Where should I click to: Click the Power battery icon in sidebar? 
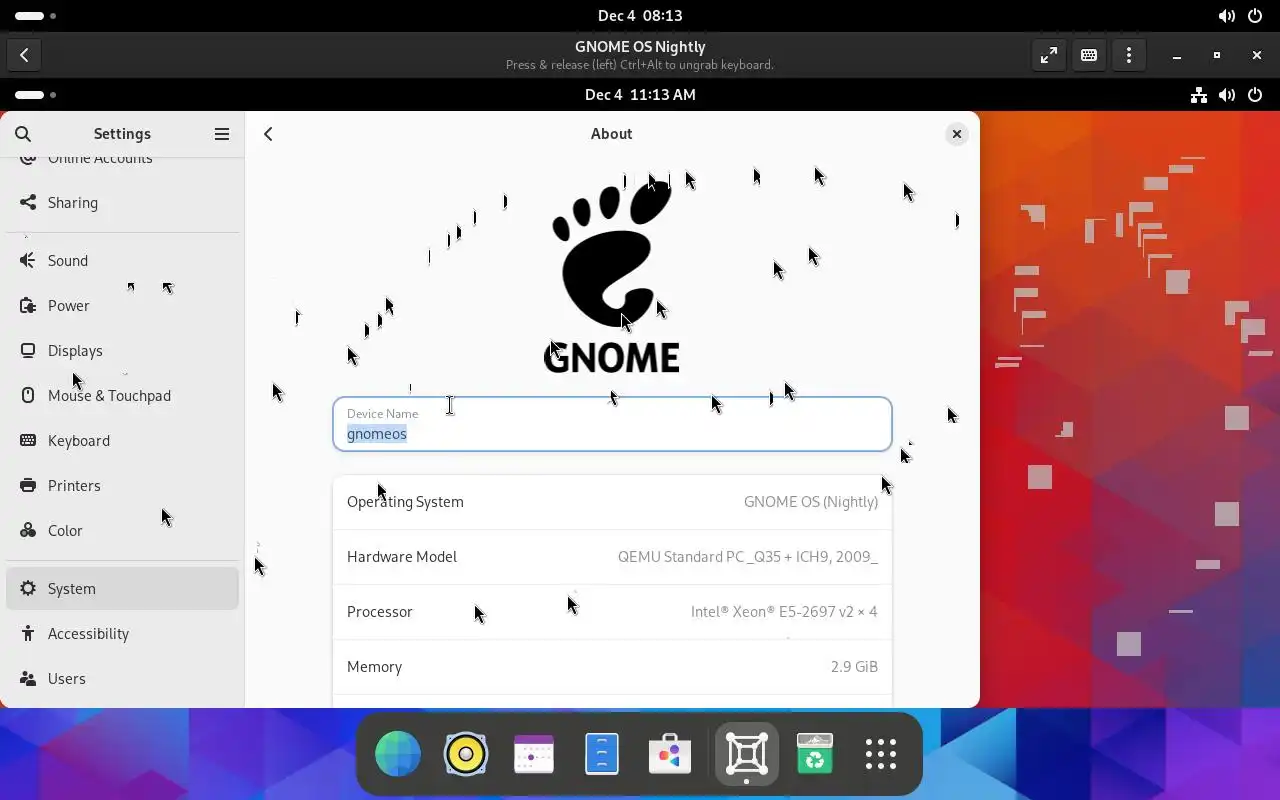[28, 305]
